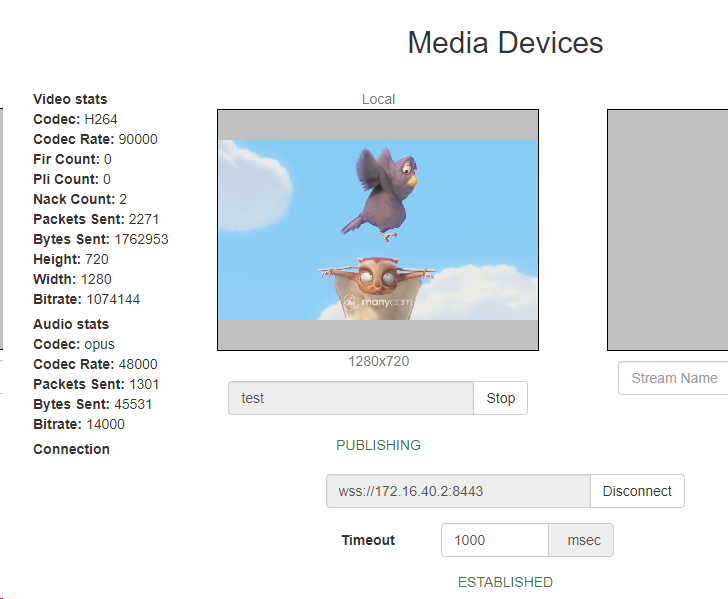Click the Packets Sent: 2271 line
The height and width of the screenshot is (599, 728).
pyautogui.click(x=96, y=219)
